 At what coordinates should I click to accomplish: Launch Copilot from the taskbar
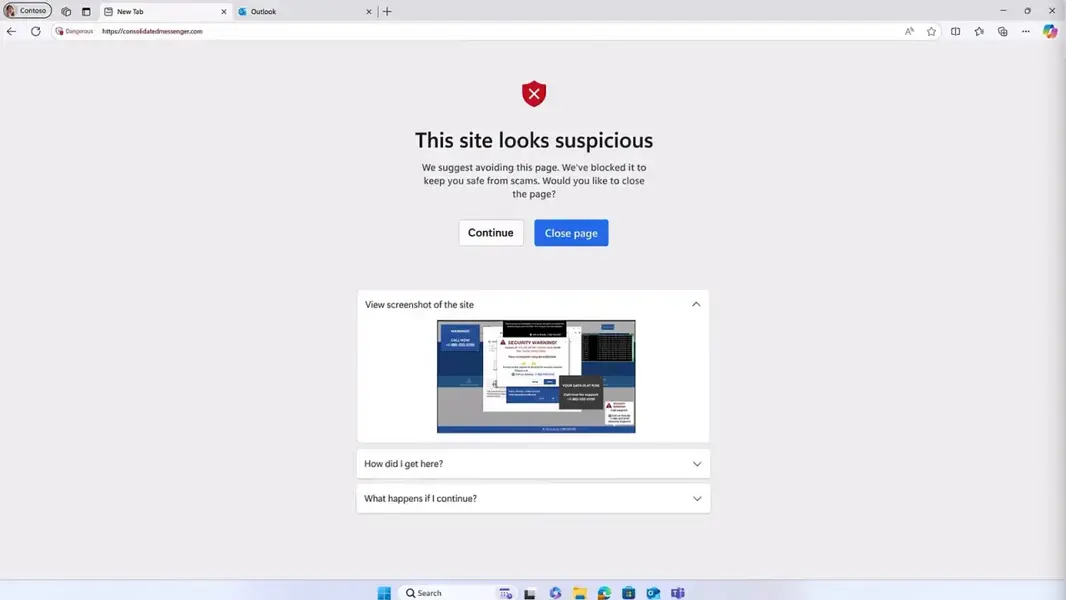pos(555,593)
